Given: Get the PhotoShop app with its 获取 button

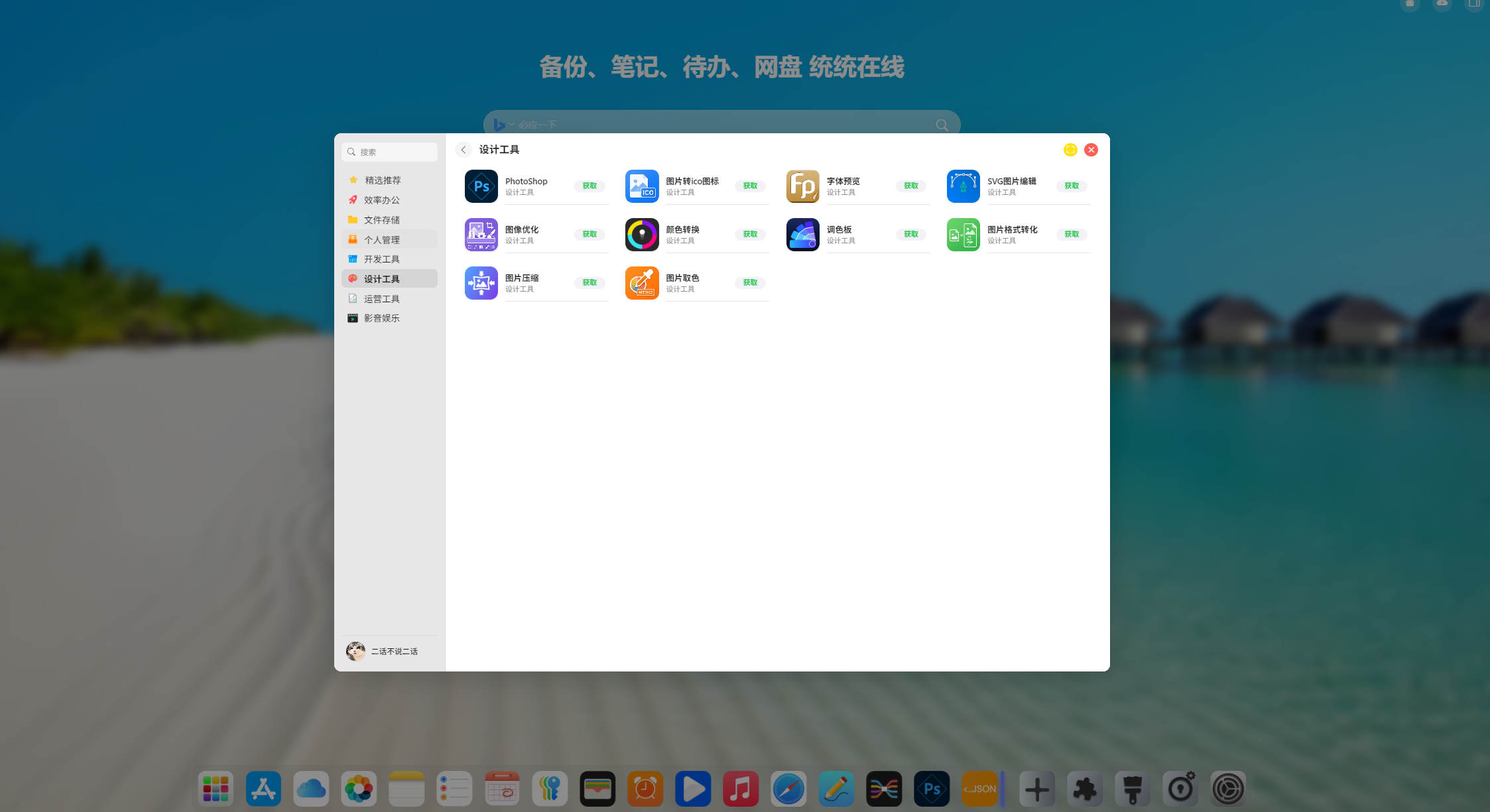Looking at the screenshot, I should [x=590, y=186].
